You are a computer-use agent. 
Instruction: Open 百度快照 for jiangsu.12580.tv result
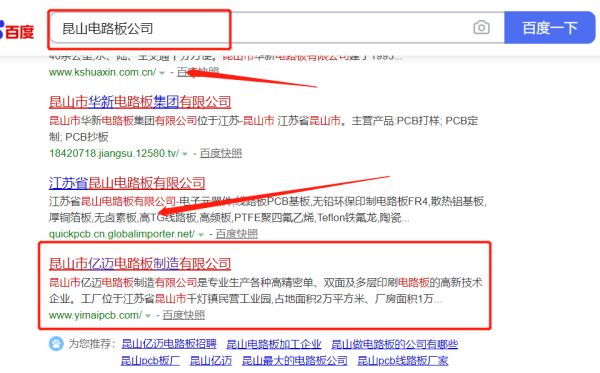point(221,153)
